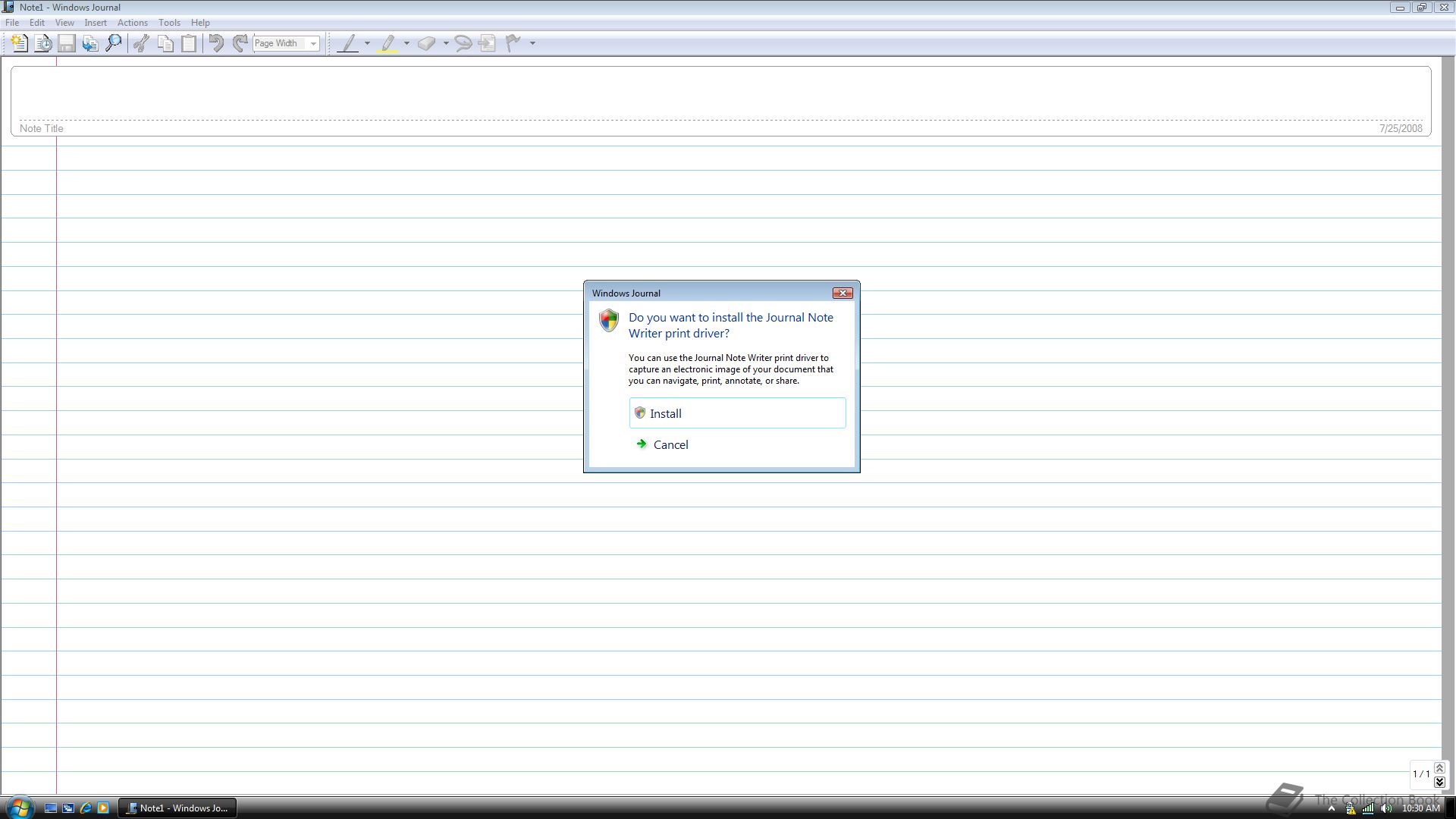This screenshot has width=1456, height=819.
Task: Click the volume speaker tray icon
Action: (x=1386, y=808)
